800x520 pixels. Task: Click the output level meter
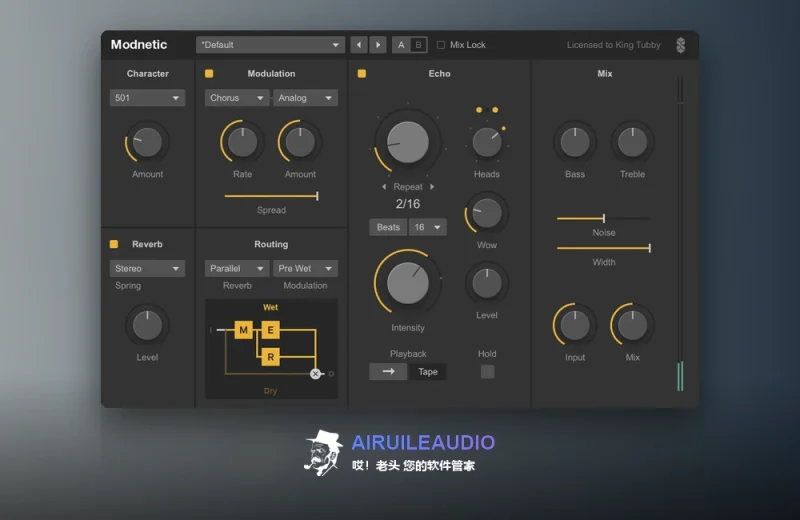point(680,234)
